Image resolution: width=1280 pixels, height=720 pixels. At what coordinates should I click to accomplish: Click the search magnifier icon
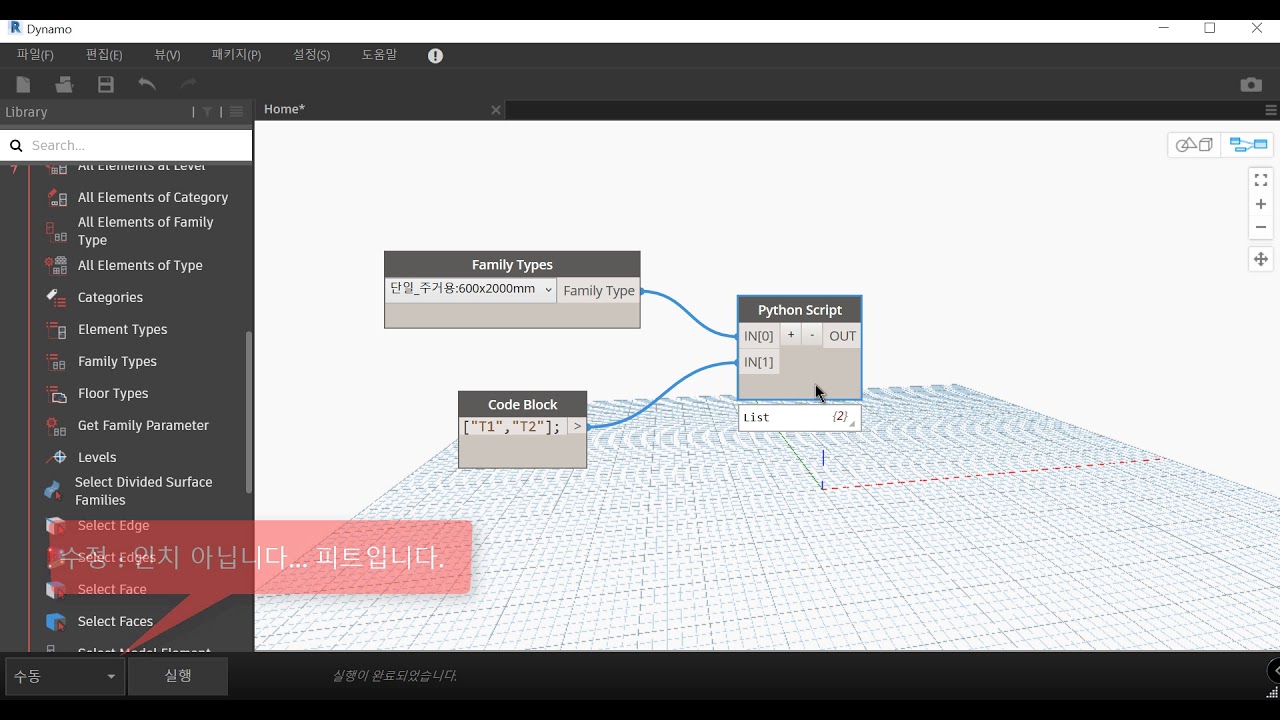pyautogui.click(x=16, y=145)
